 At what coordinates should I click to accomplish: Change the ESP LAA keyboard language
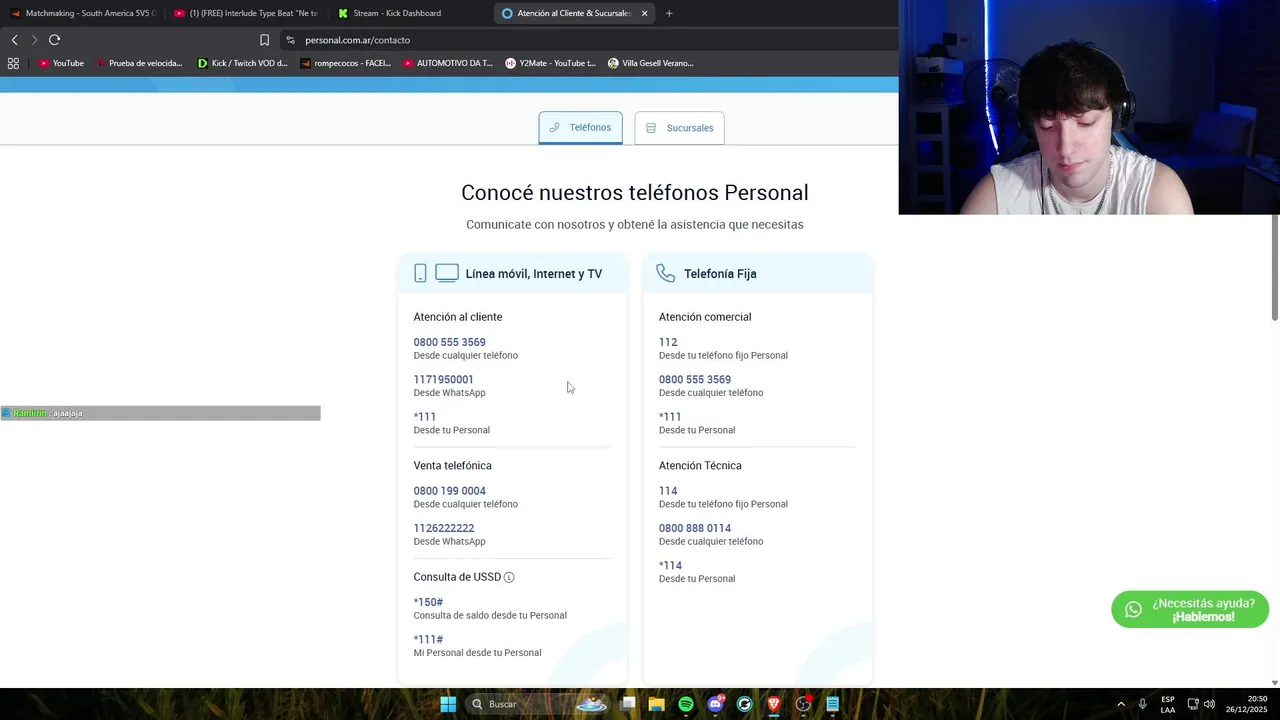tap(1168, 704)
